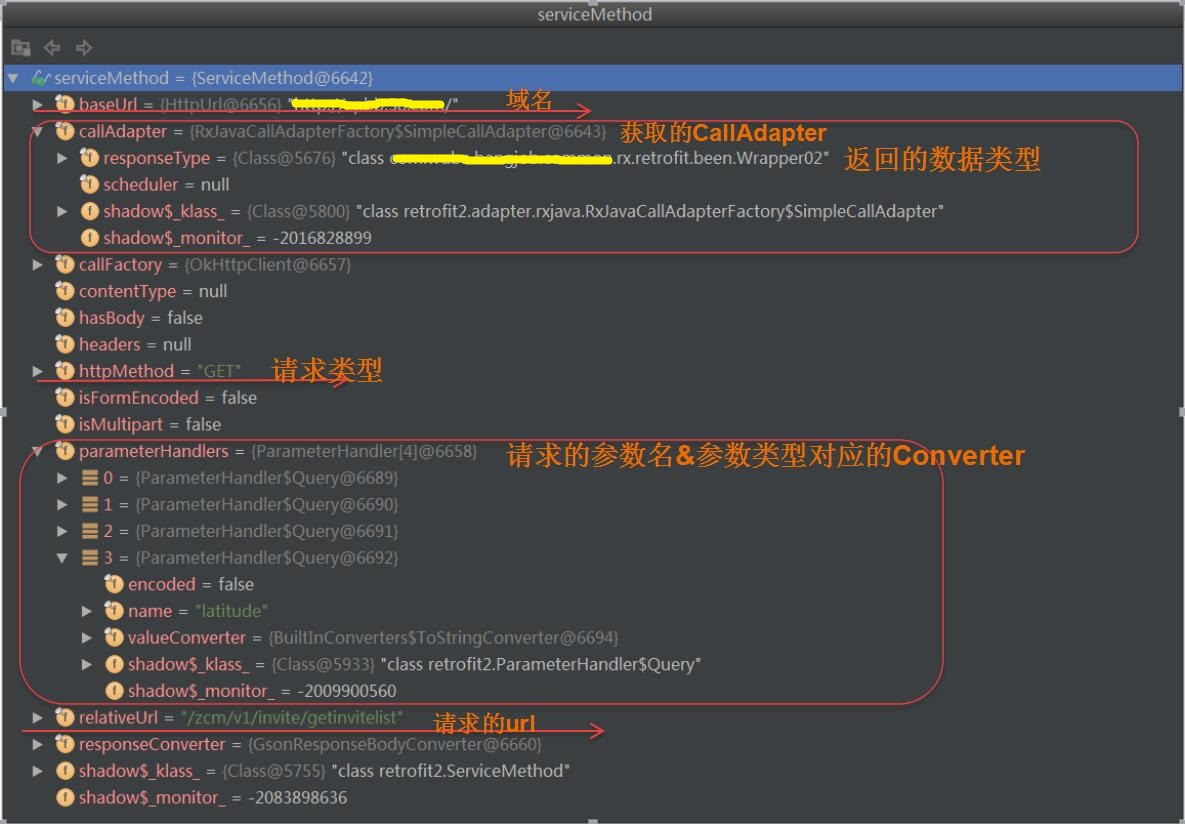Collapse the serviceMethod root node

point(14,78)
